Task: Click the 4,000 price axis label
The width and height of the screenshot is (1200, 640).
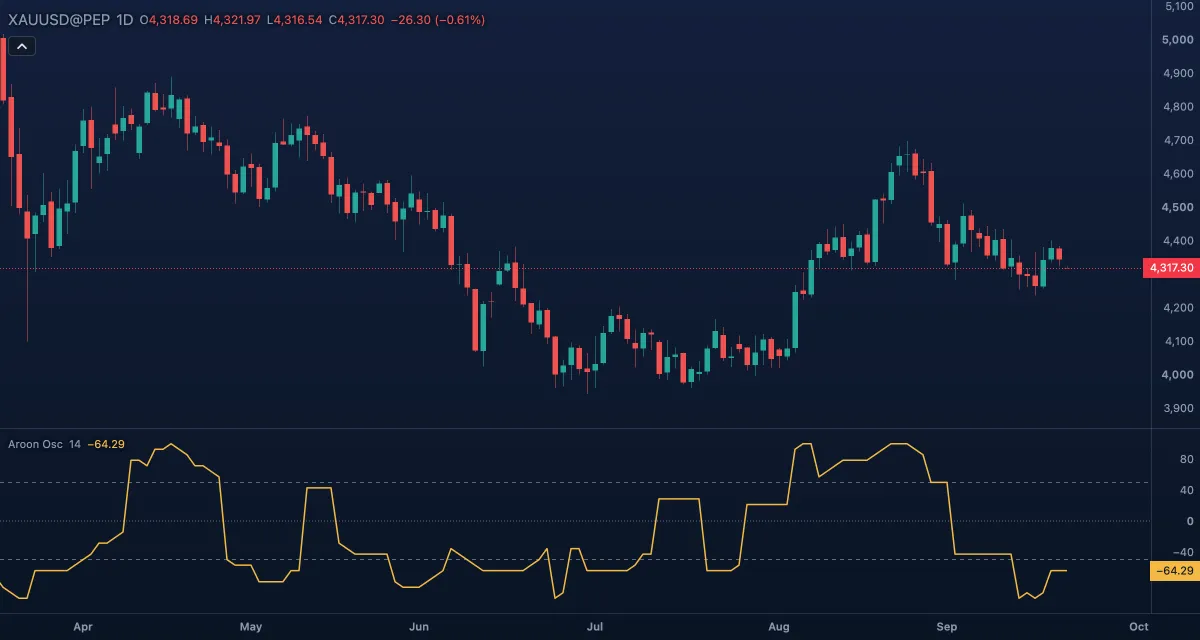Action: point(1178,375)
